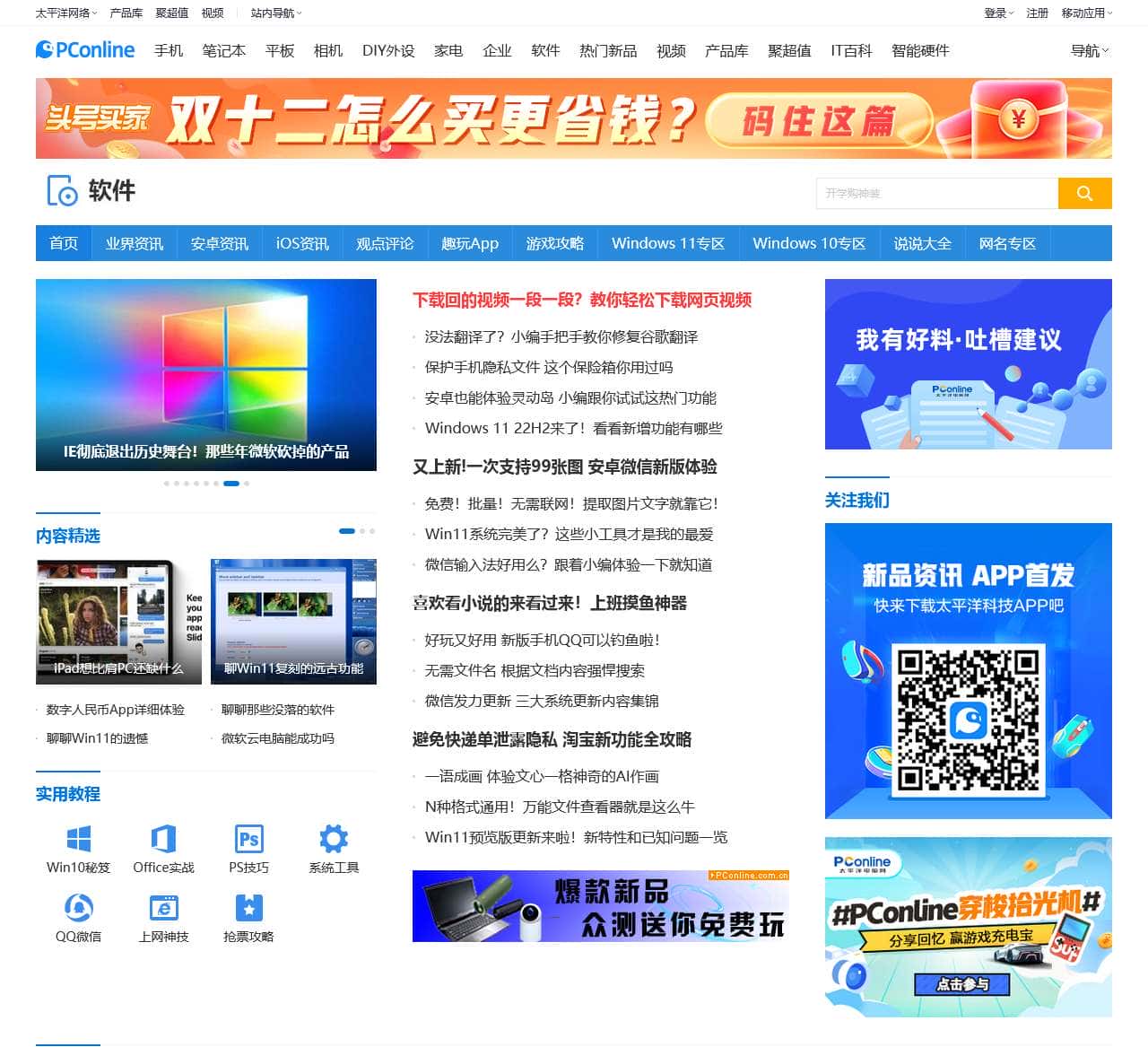Click the 注册 link
The image size is (1148, 1047).
tap(1038, 13)
